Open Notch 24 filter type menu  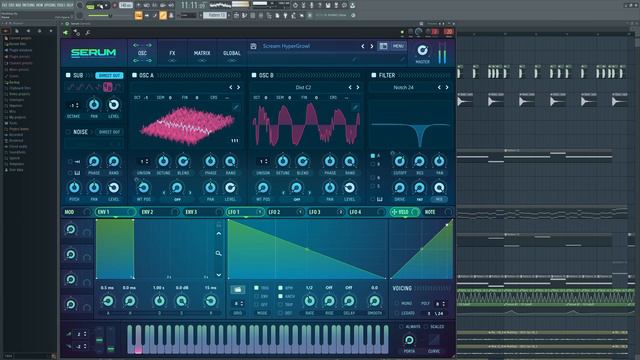pyautogui.click(x=403, y=87)
